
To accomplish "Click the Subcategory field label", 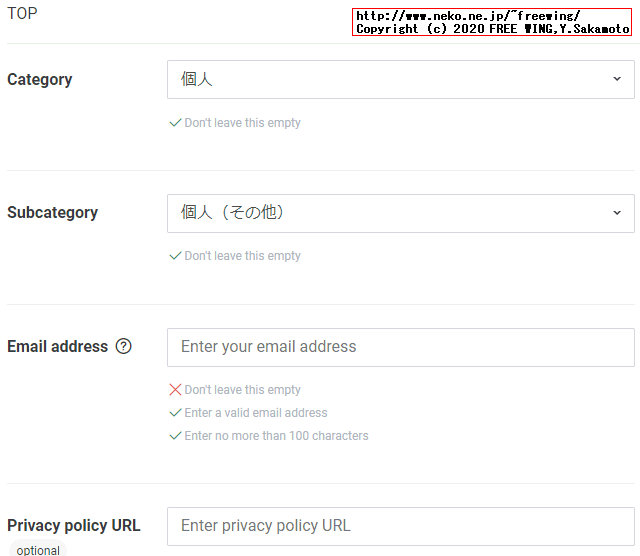I will pos(53,213).
